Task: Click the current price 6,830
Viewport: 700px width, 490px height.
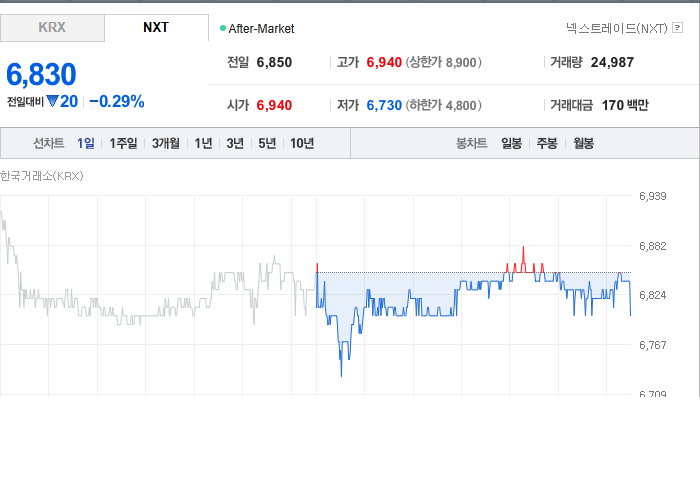Action: pyautogui.click(x=41, y=75)
